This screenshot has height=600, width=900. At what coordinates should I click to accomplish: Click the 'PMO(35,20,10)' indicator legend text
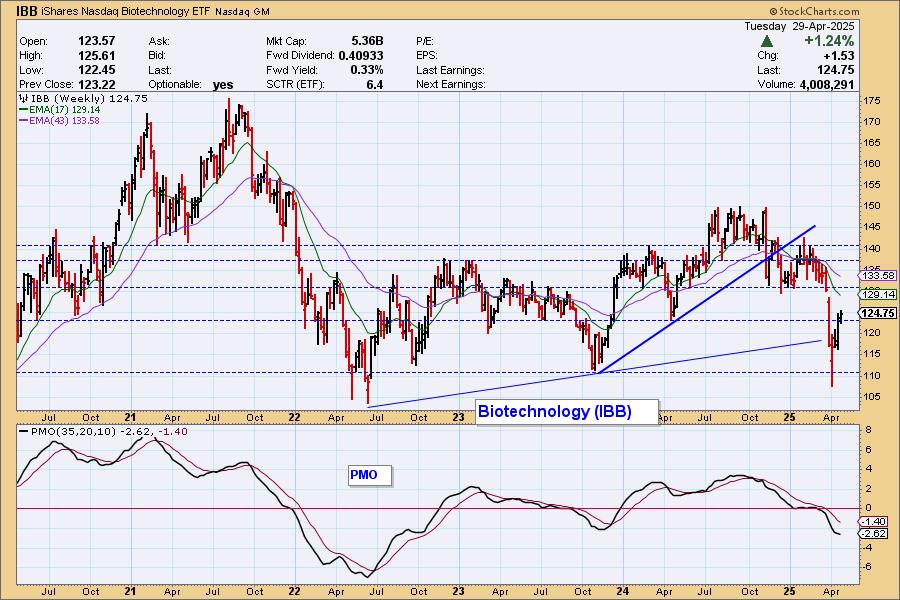point(73,432)
